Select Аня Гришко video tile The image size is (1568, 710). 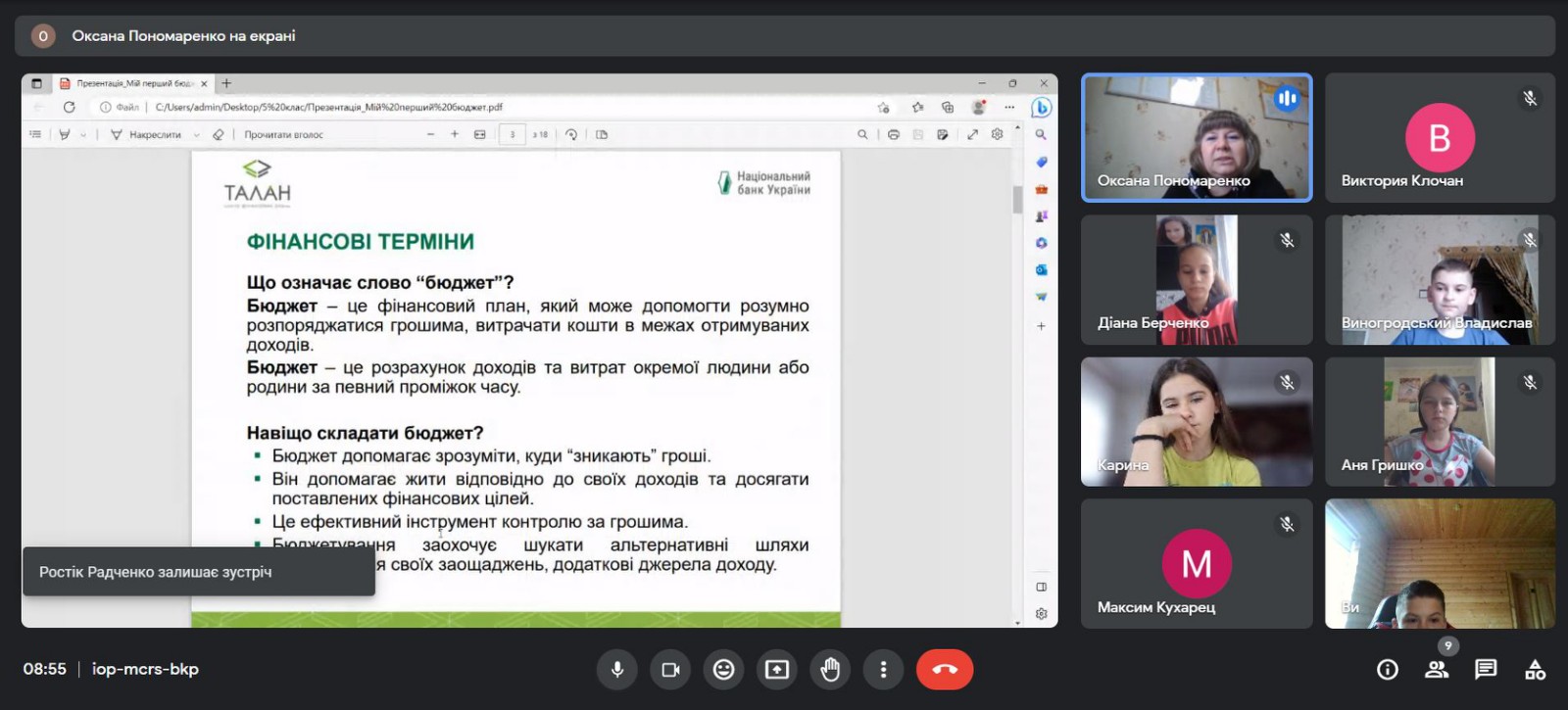point(1440,422)
